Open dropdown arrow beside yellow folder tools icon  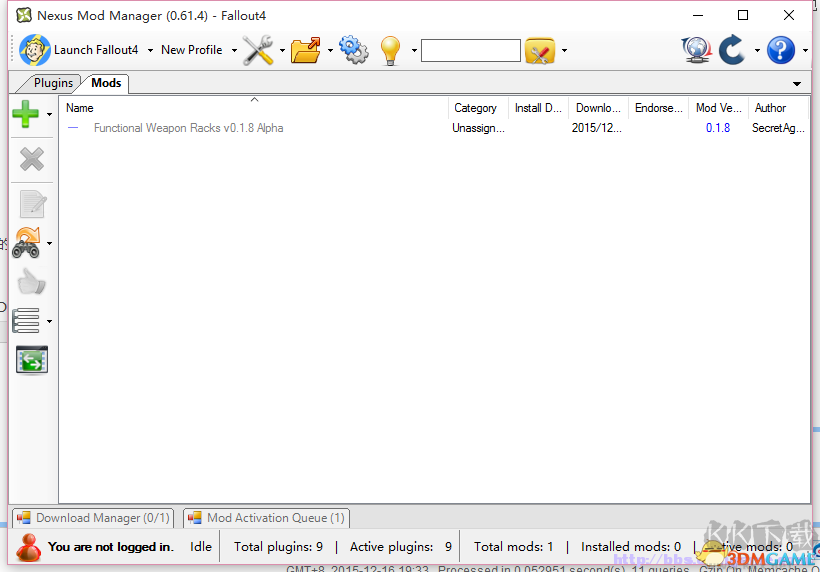(564, 51)
